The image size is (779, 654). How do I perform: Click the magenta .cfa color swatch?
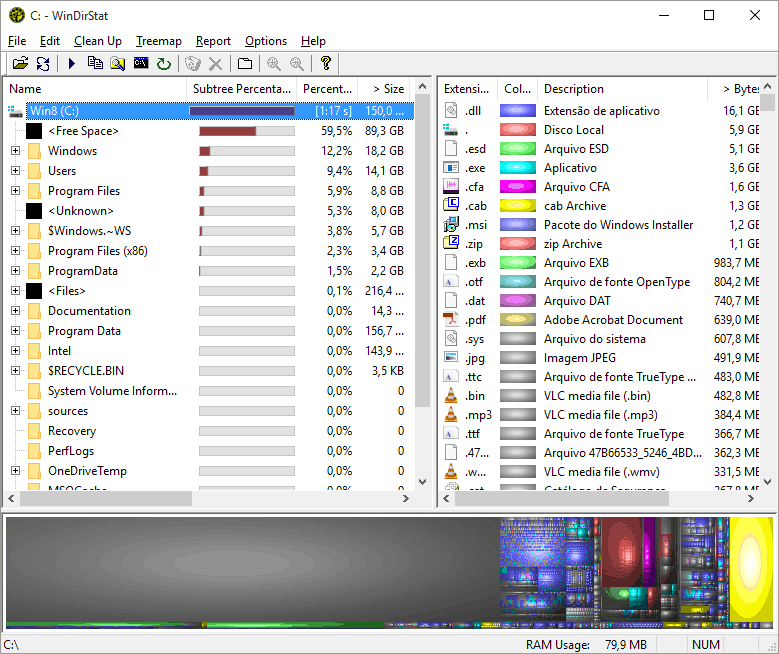tap(518, 186)
